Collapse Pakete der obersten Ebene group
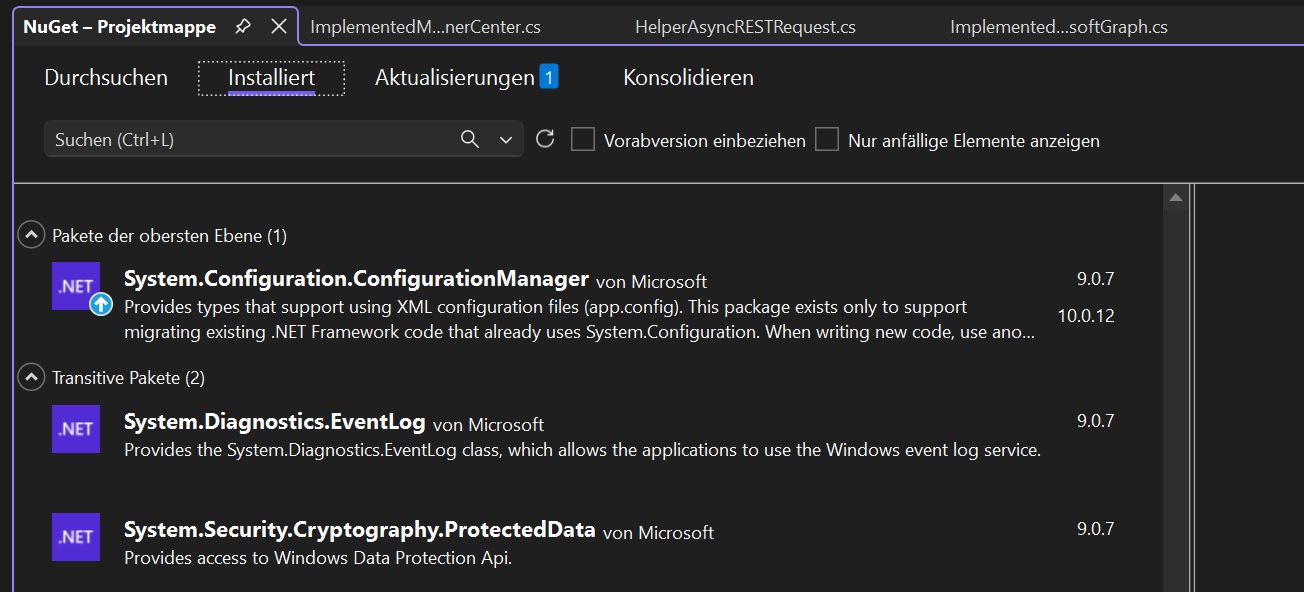This screenshot has width=1304, height=592. click(x=33, y=236)
